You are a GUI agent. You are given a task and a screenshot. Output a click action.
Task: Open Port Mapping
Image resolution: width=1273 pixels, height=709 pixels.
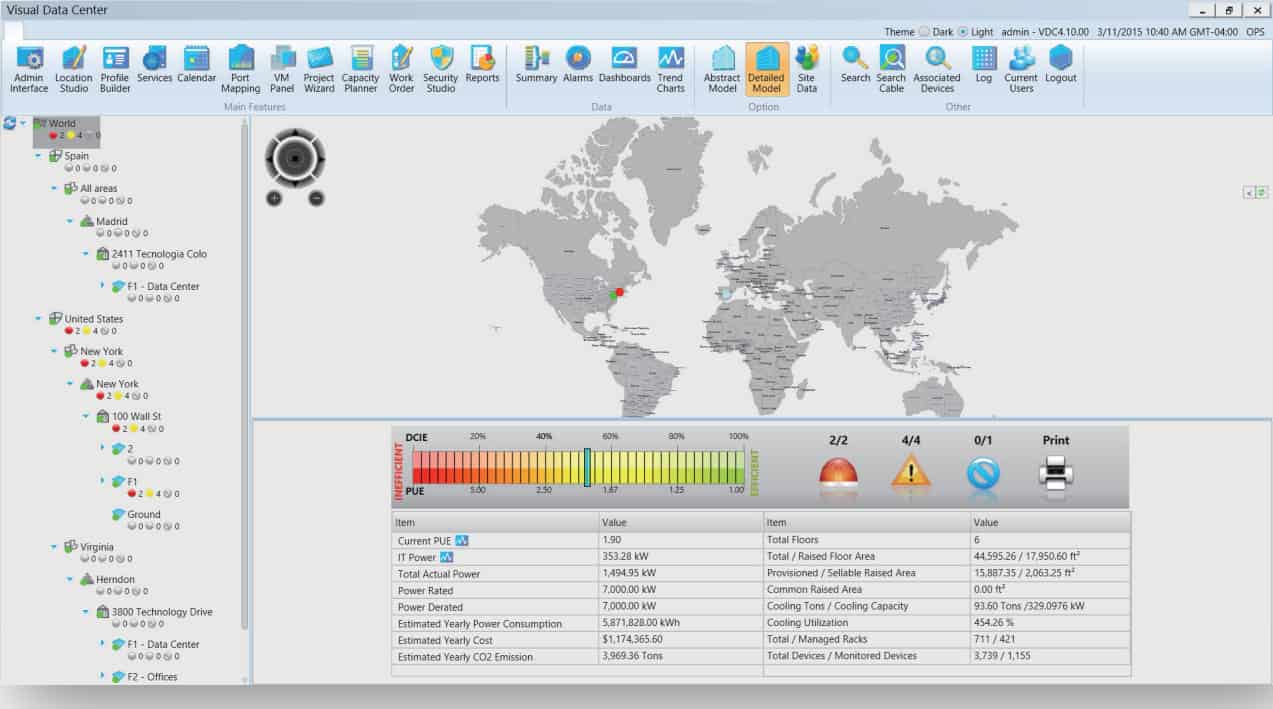240,70
